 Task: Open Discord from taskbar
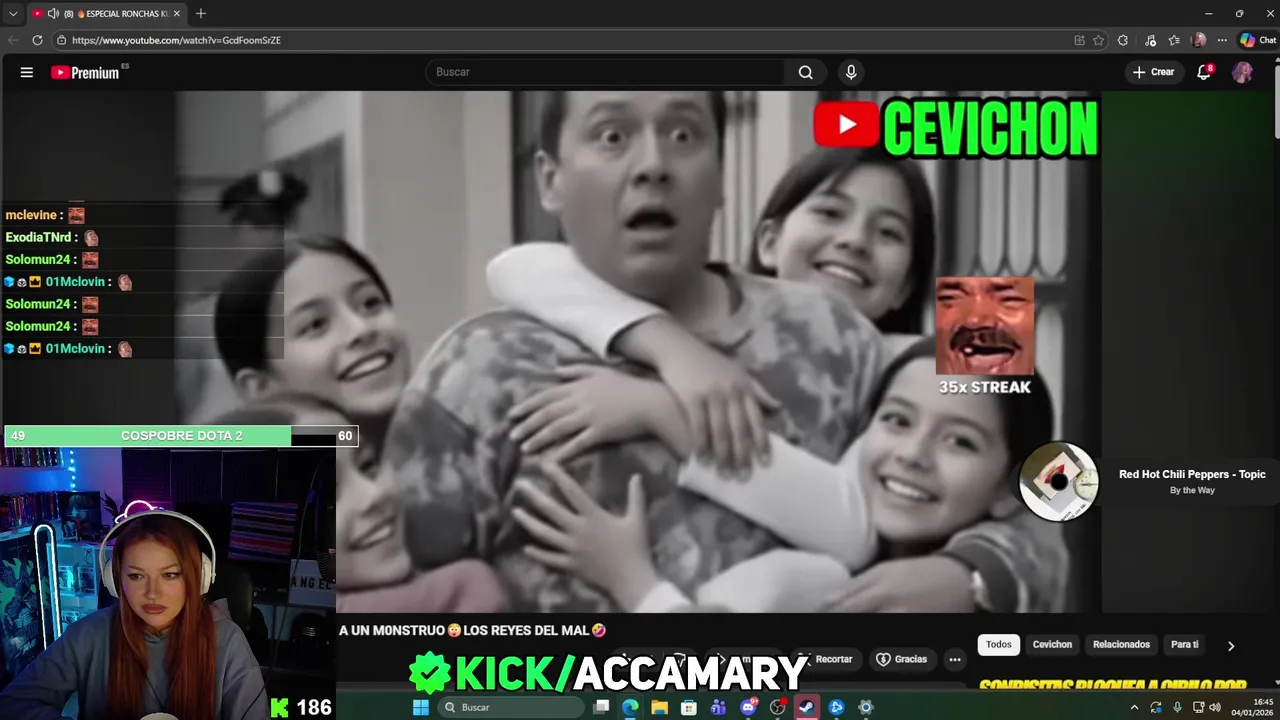748,707
